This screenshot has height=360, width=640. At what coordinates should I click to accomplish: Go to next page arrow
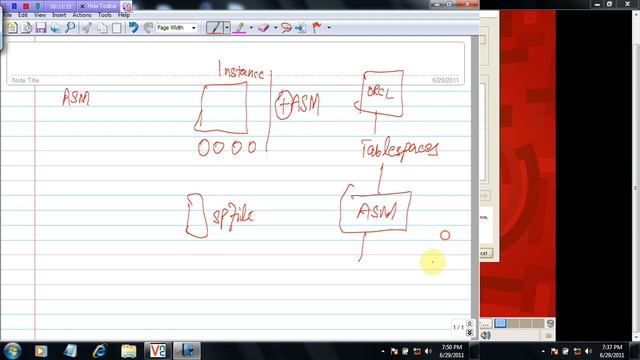[470, 333]
